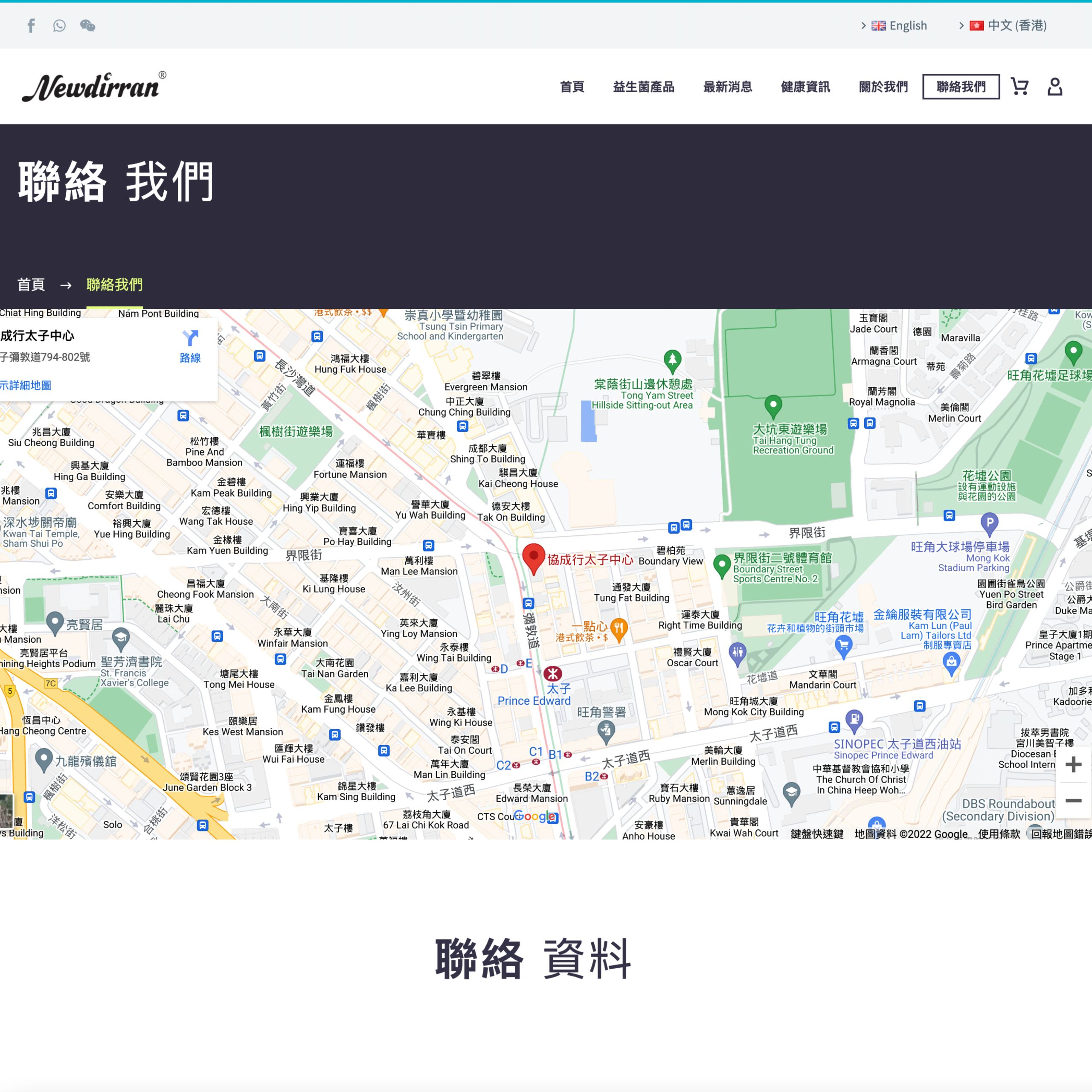Open the user account icon

coord(1055,87)
